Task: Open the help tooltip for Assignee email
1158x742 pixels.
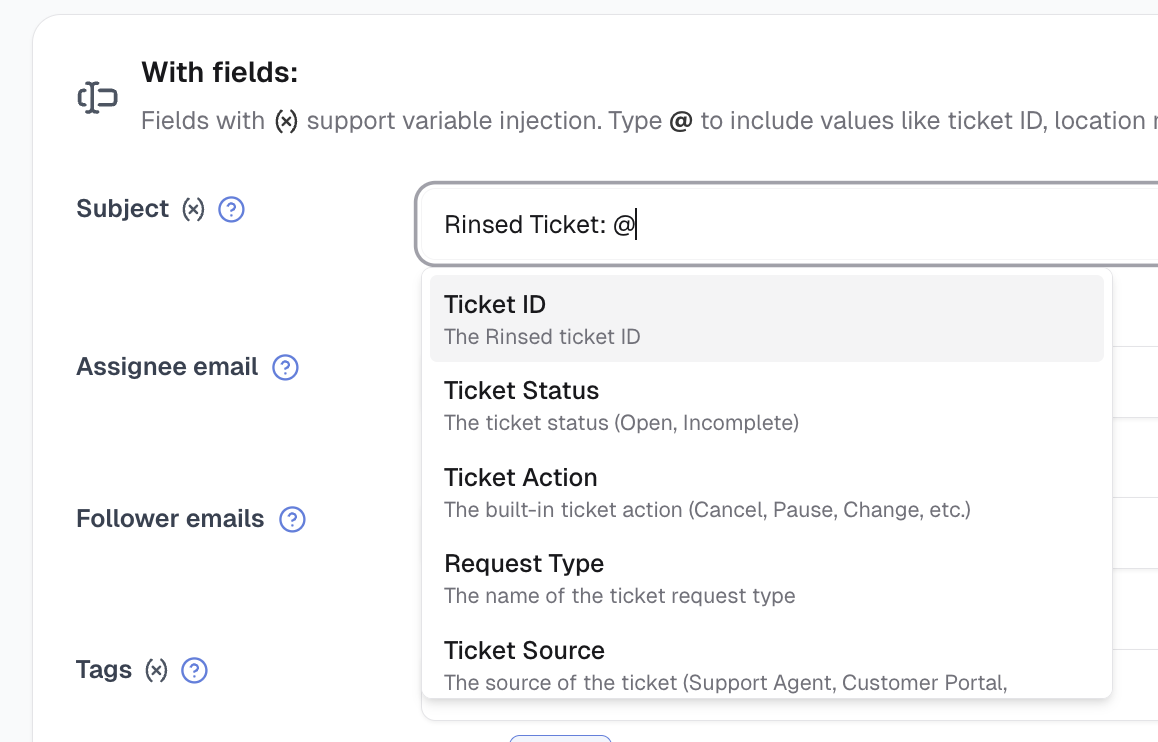Action: coord(285,368)
